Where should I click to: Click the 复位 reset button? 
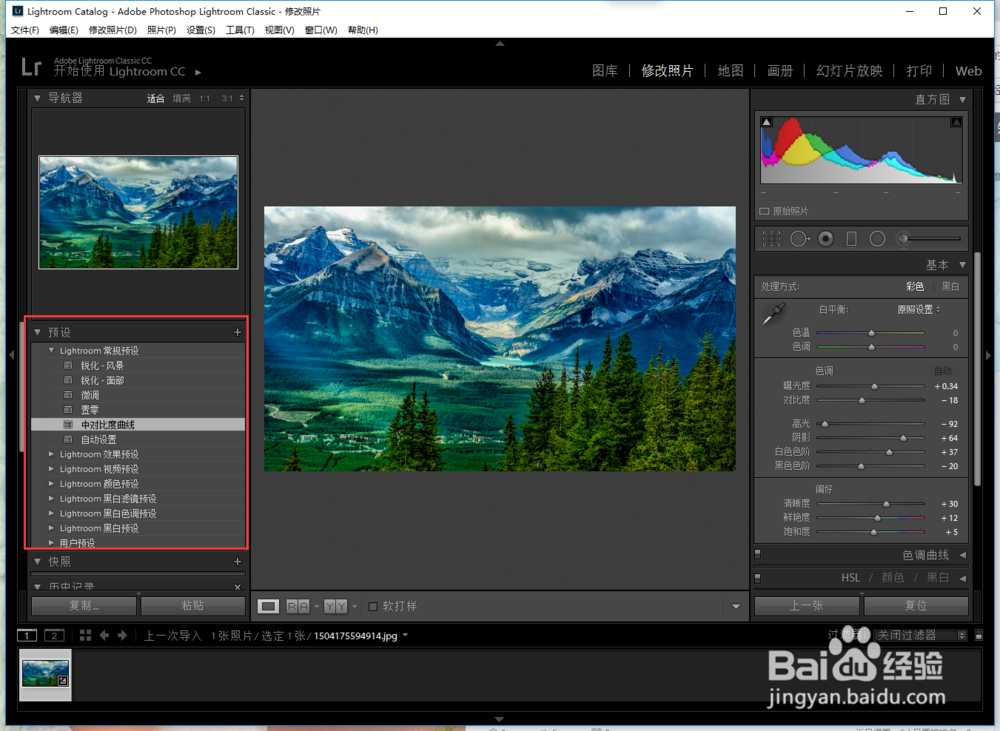tap(915, 606)
